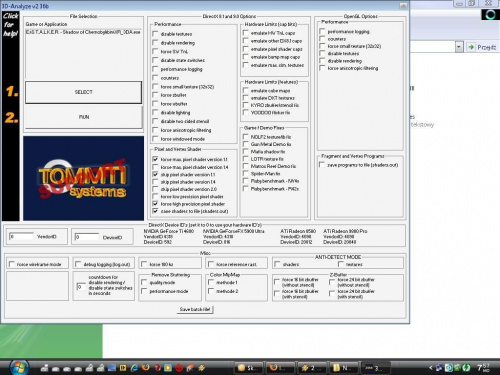Viewport: 500px width, 375px height.
Task: Enable disable two sided stencil checkbox
Action: [x=155, y=121]
